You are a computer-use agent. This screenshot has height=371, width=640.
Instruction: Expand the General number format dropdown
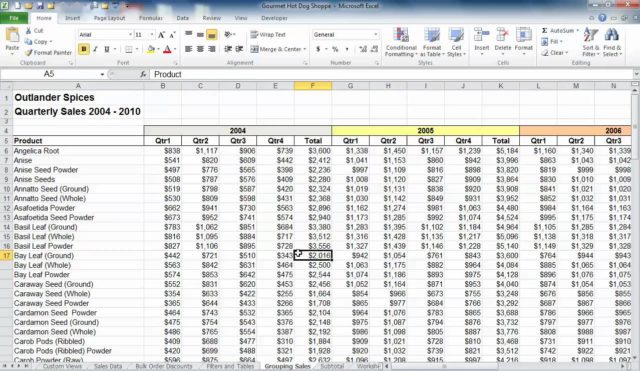click(x=376, y=35)
